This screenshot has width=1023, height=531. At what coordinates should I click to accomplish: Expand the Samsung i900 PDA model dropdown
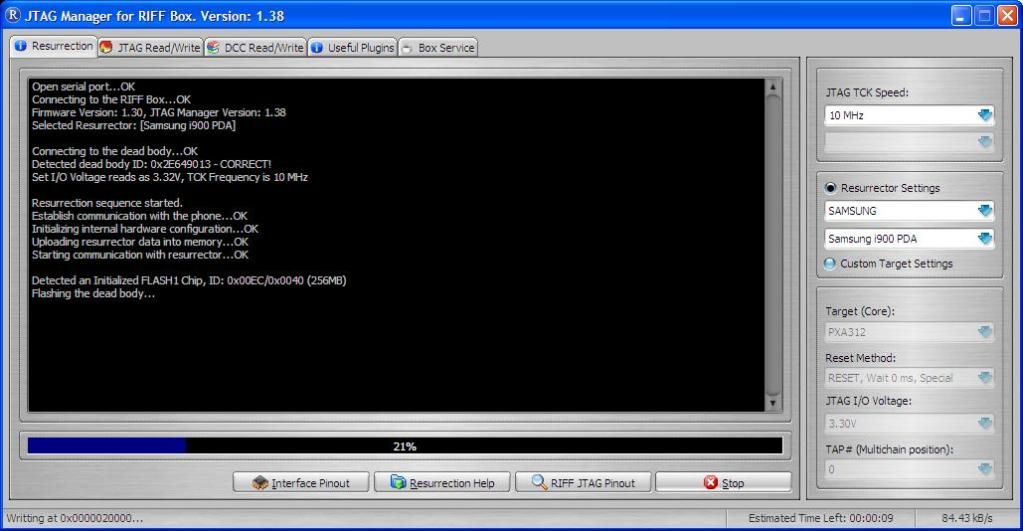tap(909, 239)
